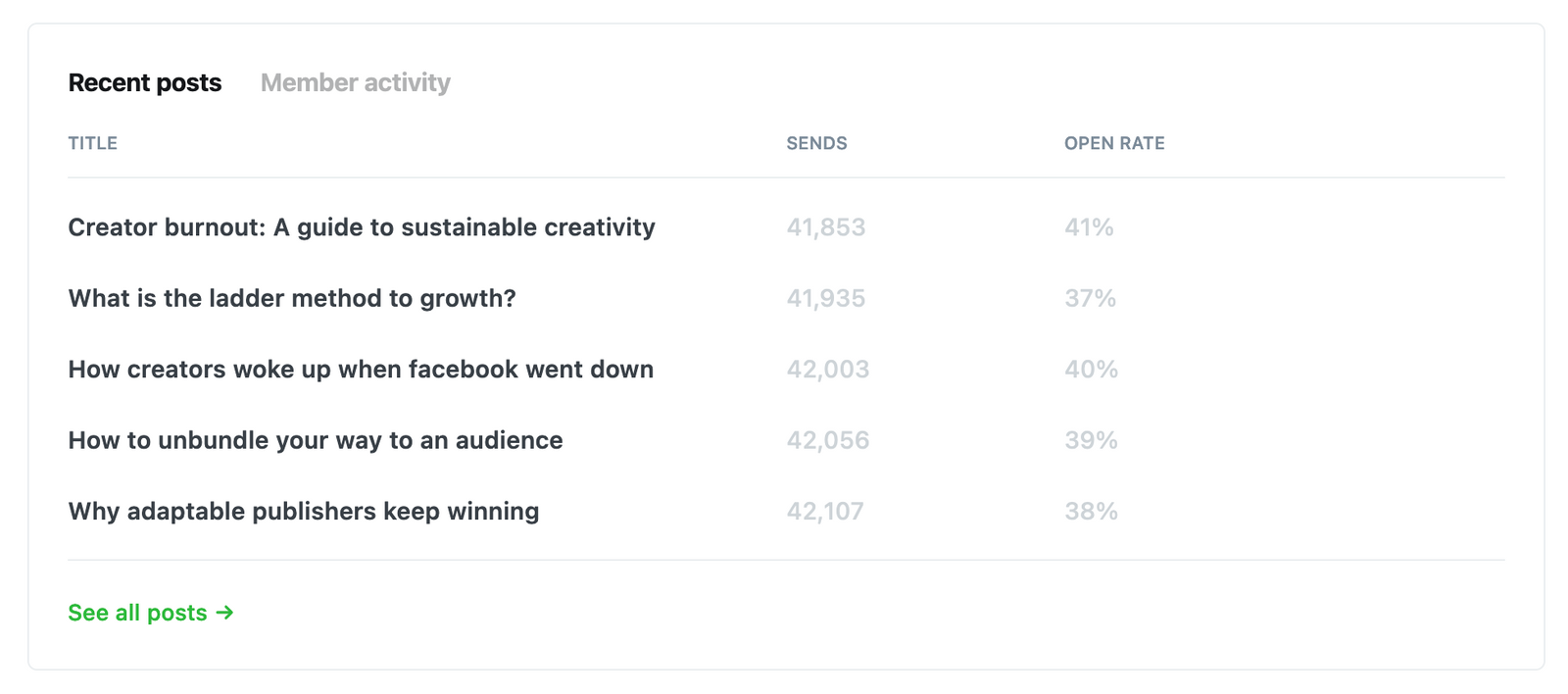Open the adaptable publishers post
The image size is (1568, 694).
click(303, 512)
